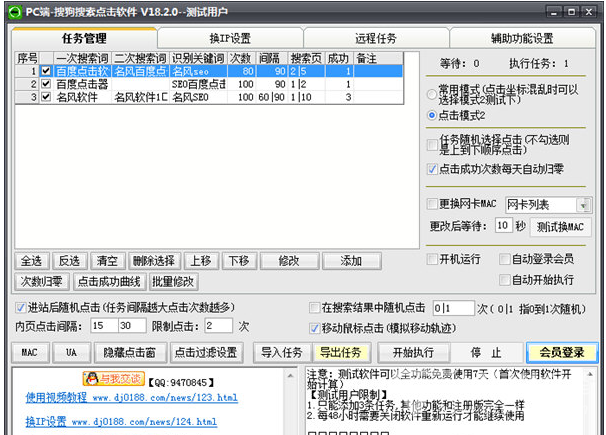Image resolution: width=606 pixels, height=435 pixels.
Task: Click the 序号 column header
Action: tap(27, 58)
